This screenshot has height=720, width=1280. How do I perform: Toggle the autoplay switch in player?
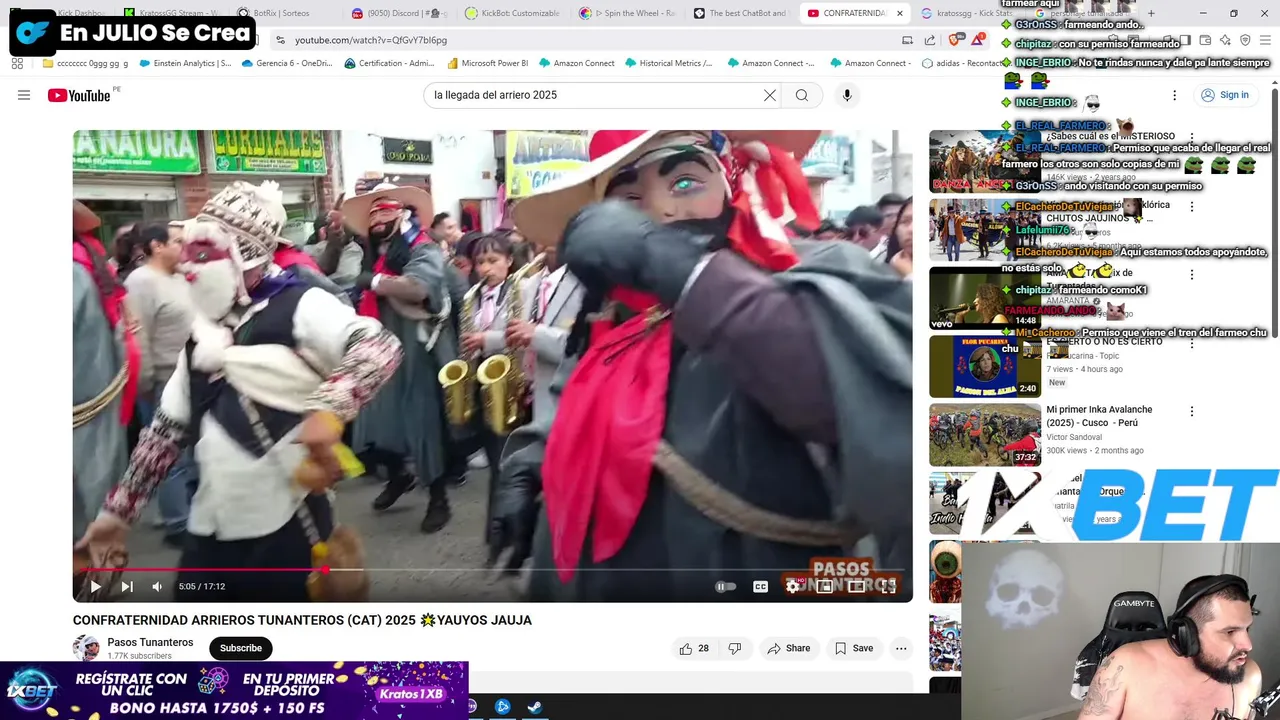(x=726, y=587)
